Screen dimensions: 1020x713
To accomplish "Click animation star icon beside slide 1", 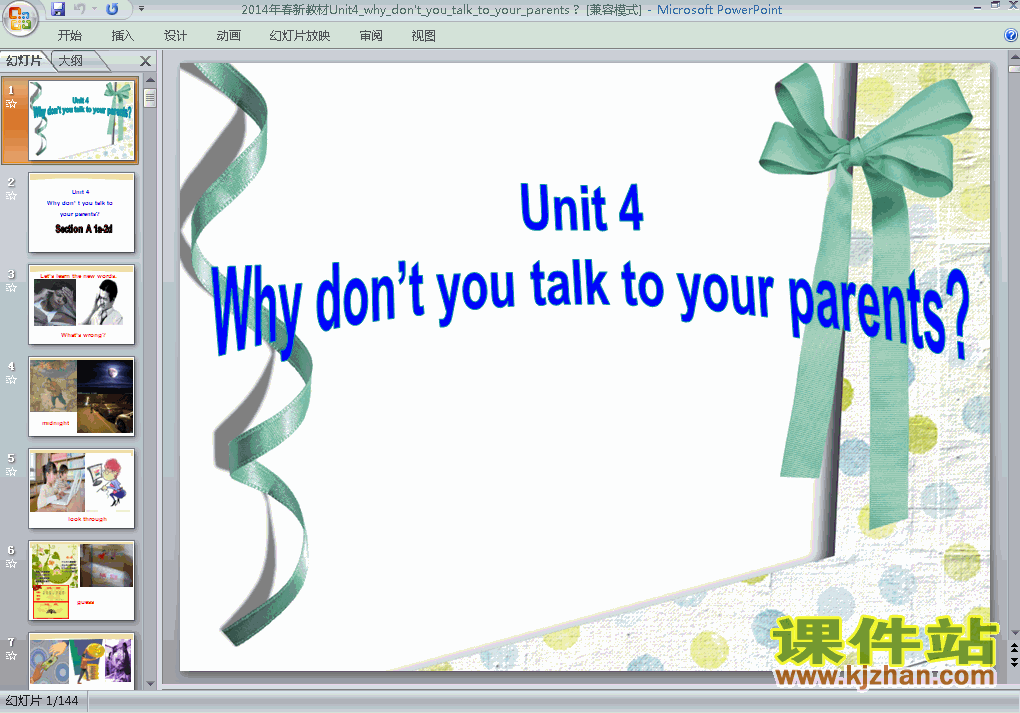I will click(11, 103).
